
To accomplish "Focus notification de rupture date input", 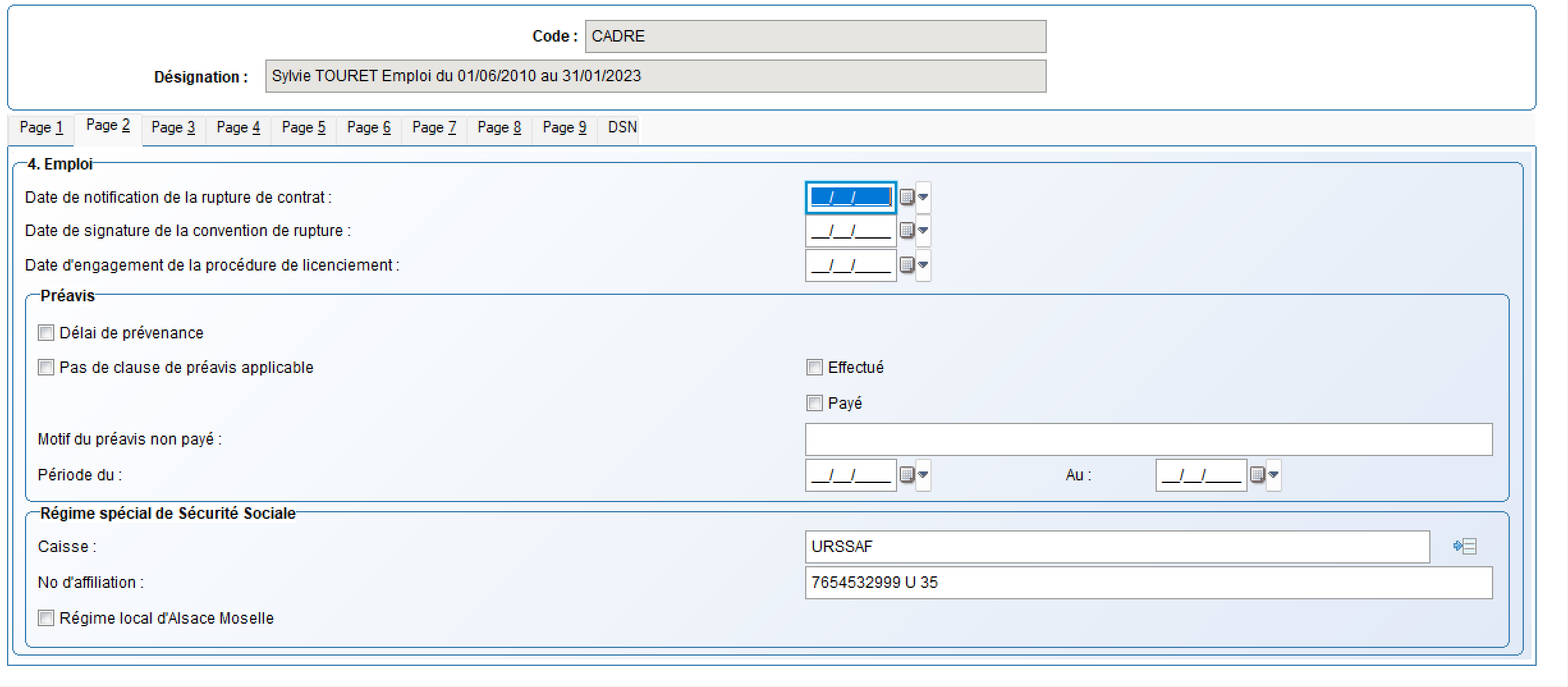I will pyautogui.click(x=851, y=197).
